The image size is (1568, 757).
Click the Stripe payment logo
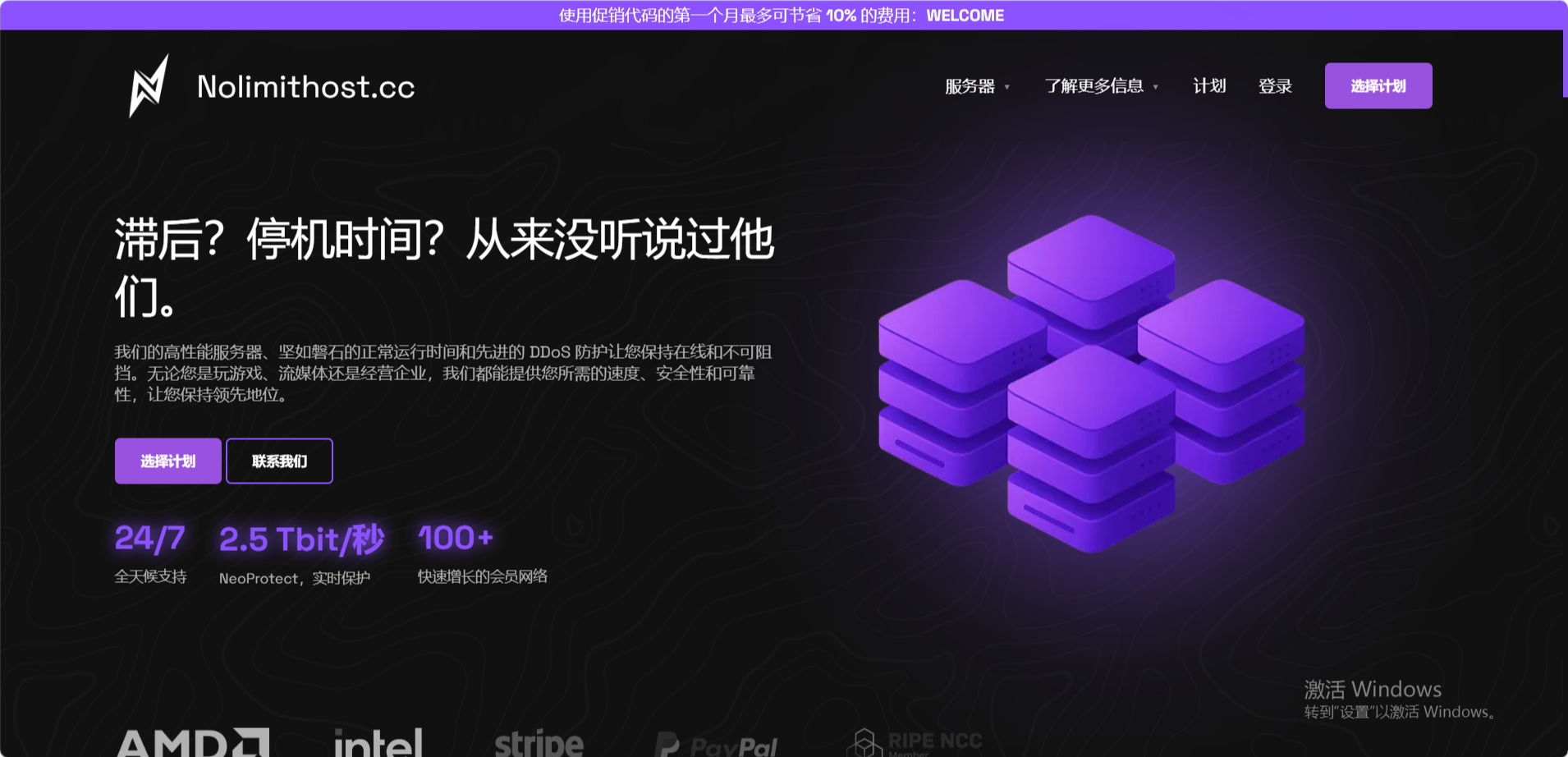click(539, 743)
